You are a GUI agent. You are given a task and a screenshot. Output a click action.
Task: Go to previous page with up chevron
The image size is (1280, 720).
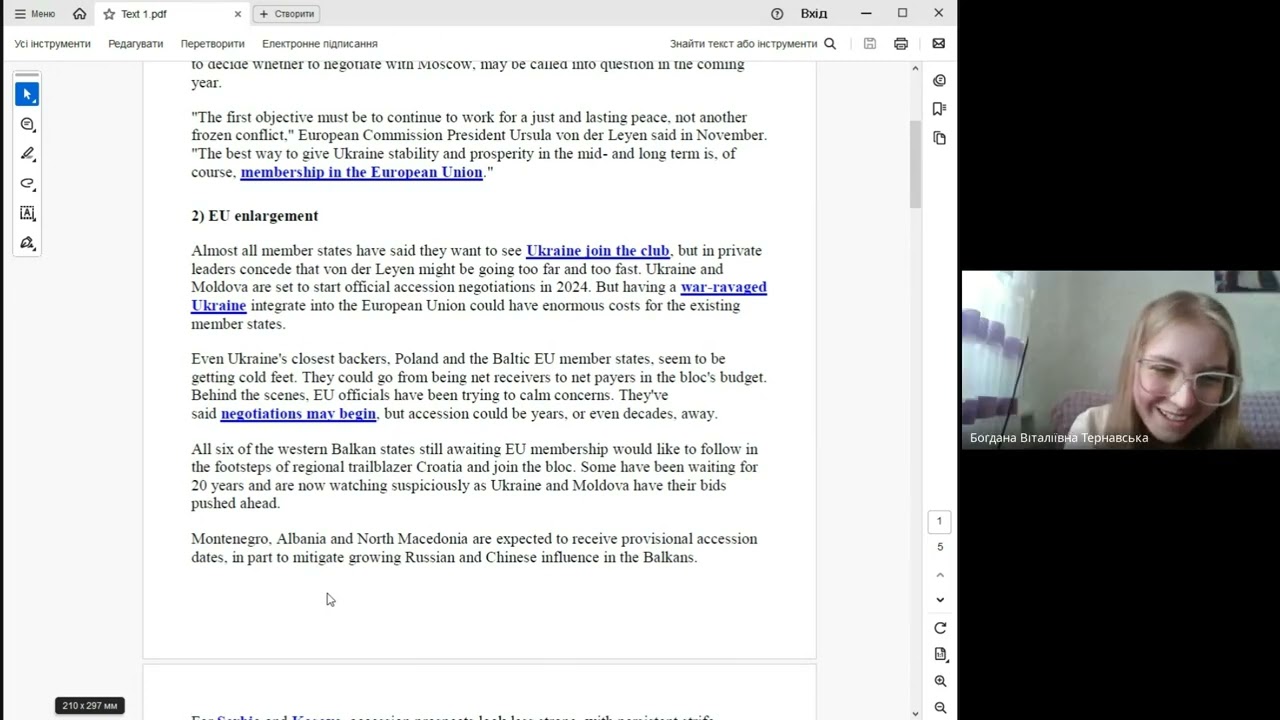tap(940, 575)
